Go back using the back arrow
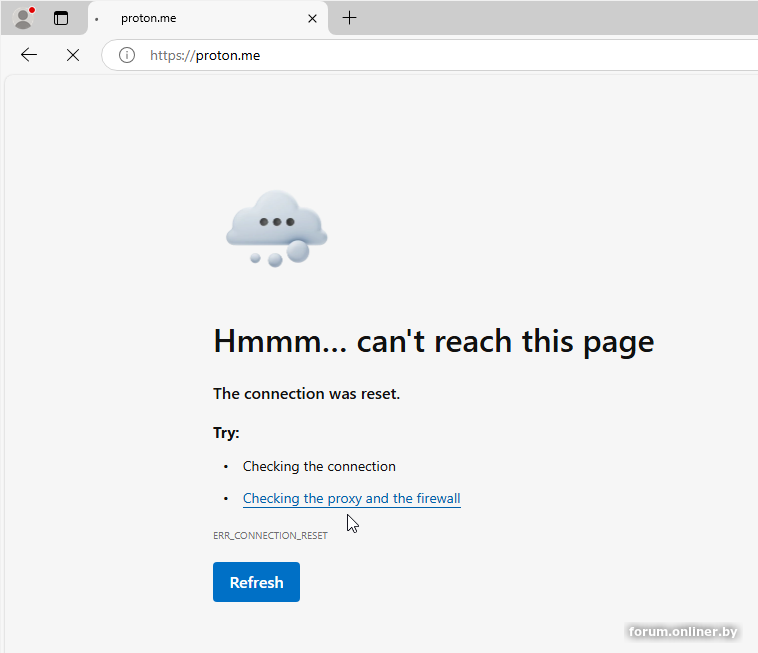758x653 pixels. pyautogui.click(x=29, y=55)
